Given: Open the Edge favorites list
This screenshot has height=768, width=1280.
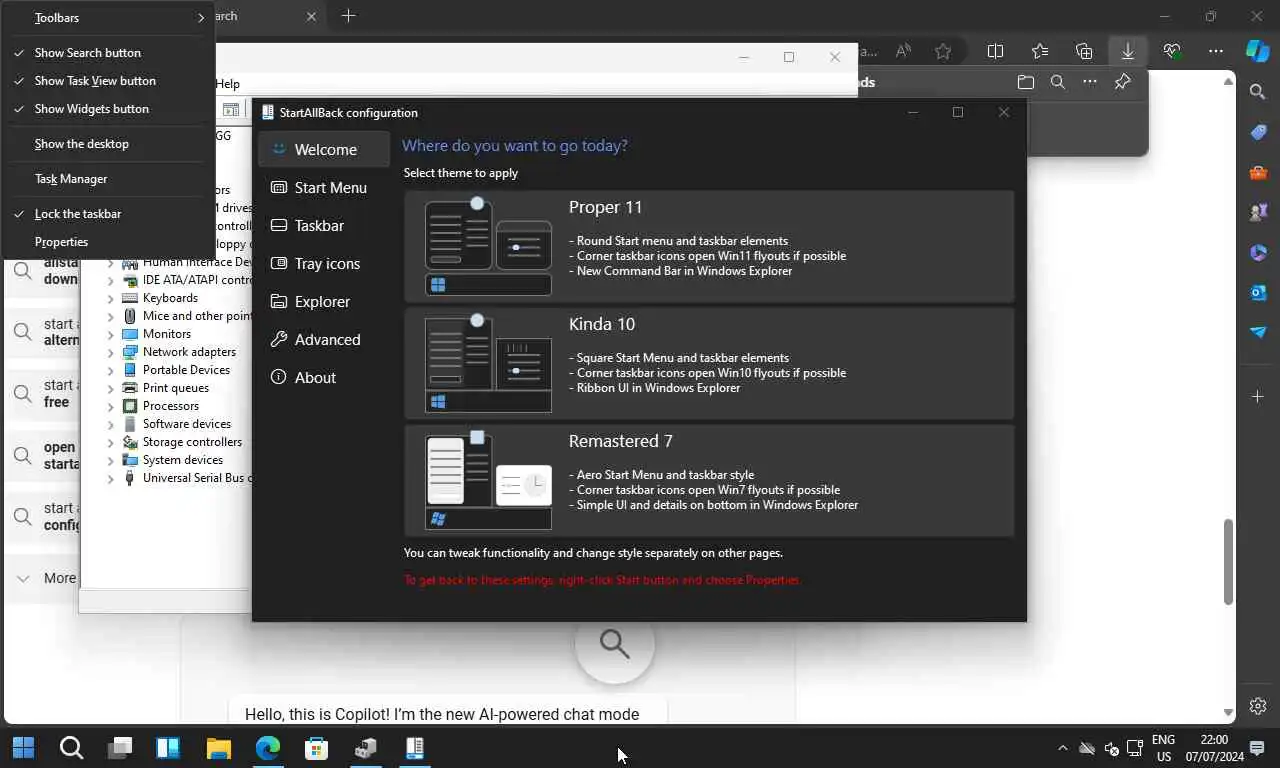Looking at the screenshot, I should [x=1040, y=51].
